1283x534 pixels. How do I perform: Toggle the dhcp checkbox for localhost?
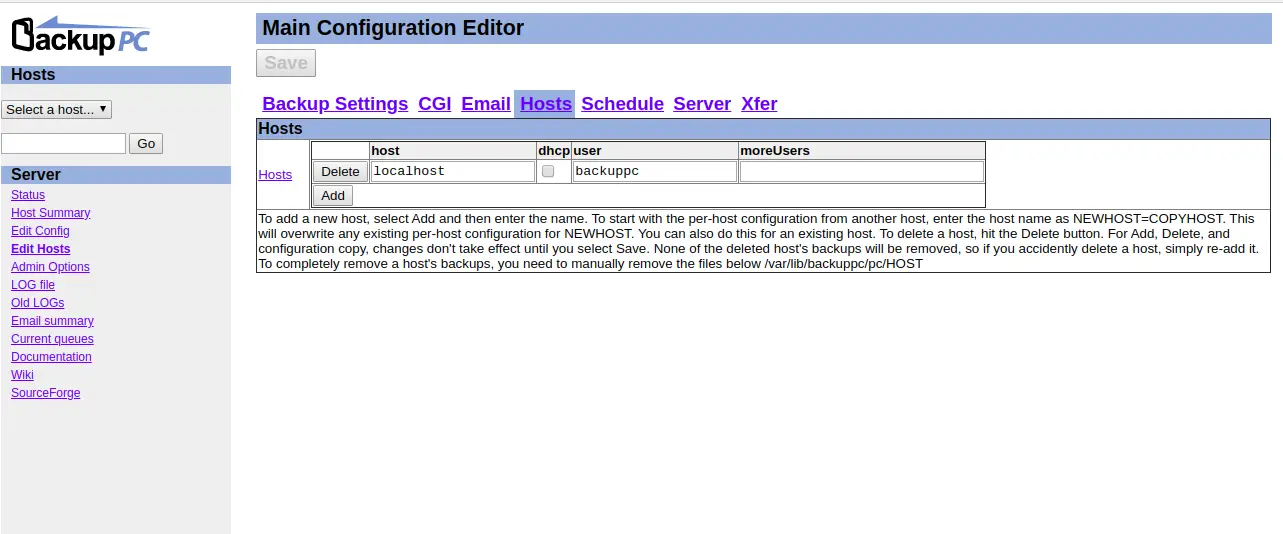[x=548, y=172]
